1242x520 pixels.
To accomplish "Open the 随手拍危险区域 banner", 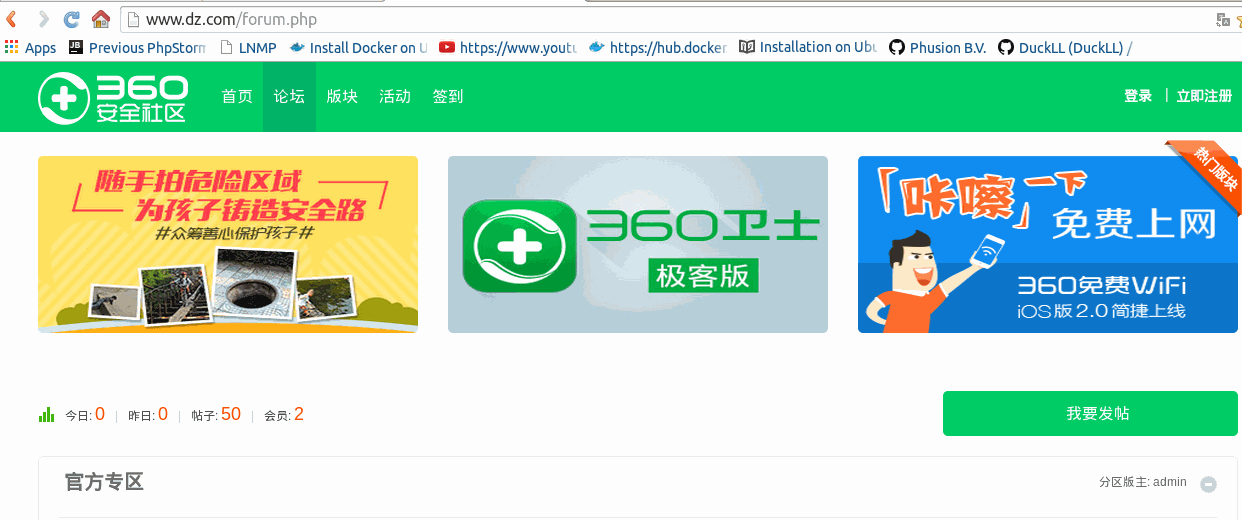I will pos(228,244).
